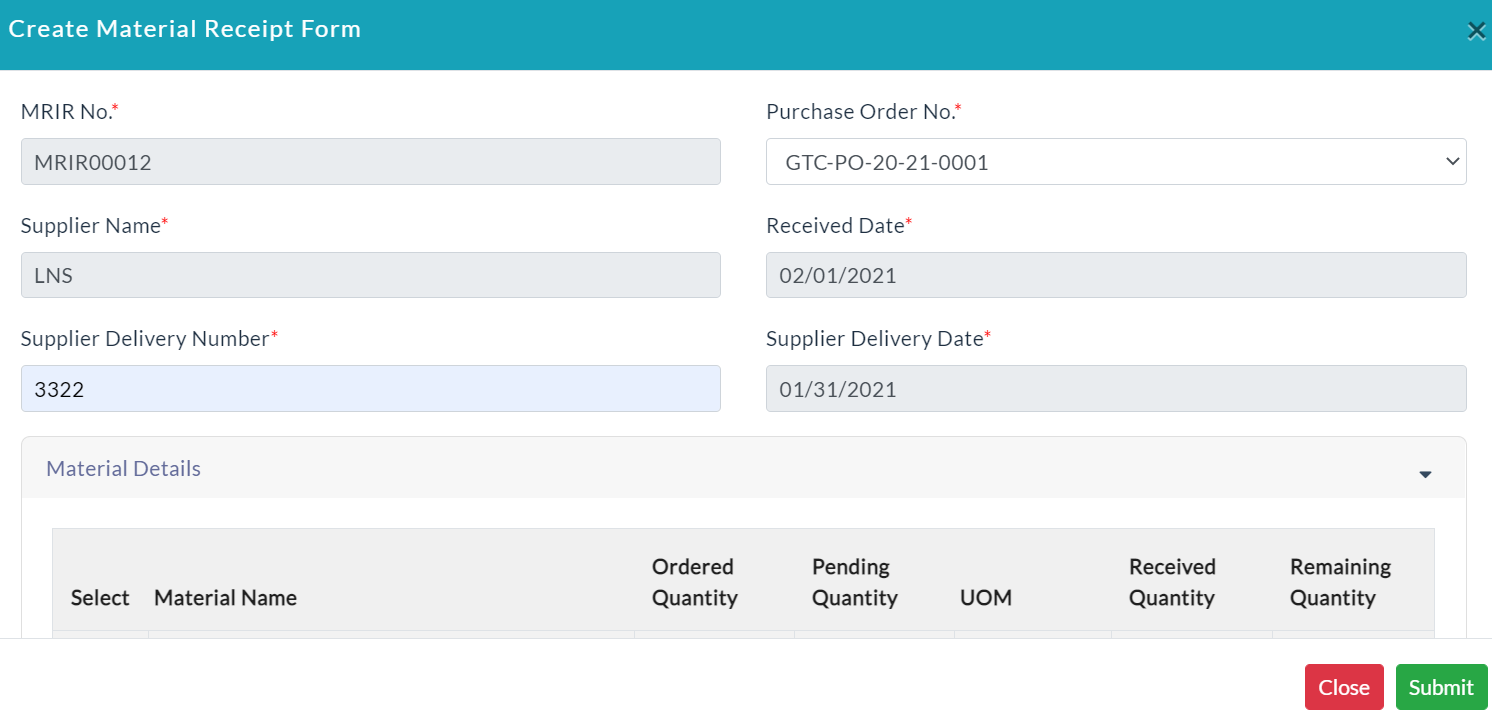Click the Supplier Name field showing LNS
The image size is (1492, 719).
tap(371, 275)
